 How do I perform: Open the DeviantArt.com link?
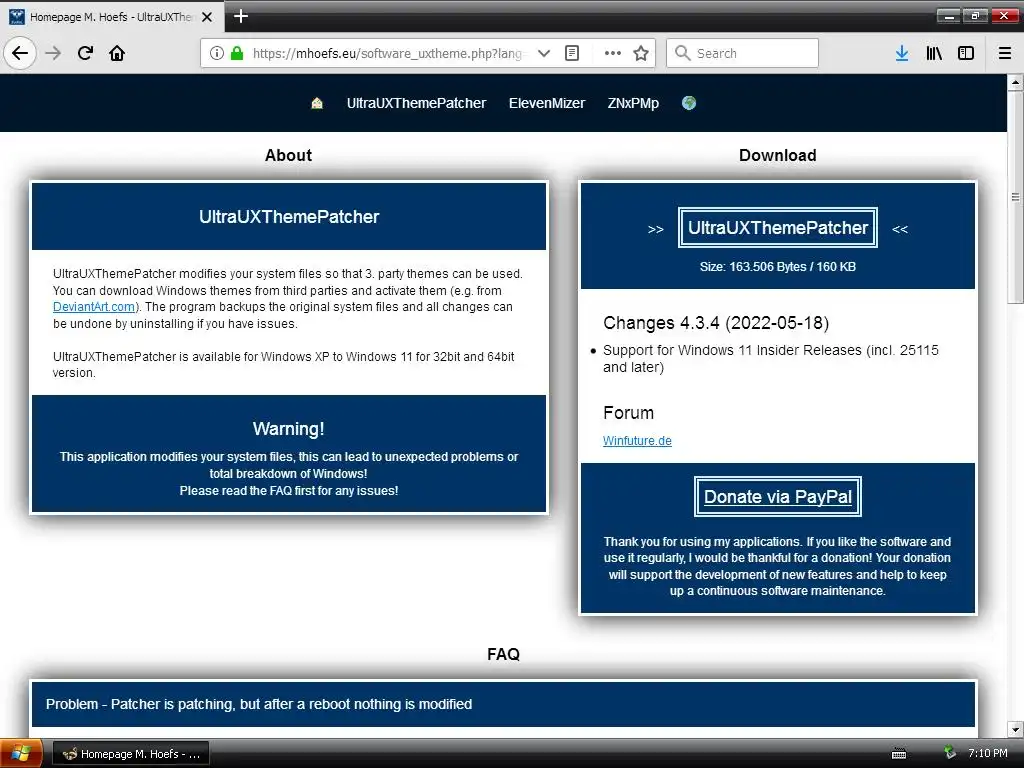[94, 307]
